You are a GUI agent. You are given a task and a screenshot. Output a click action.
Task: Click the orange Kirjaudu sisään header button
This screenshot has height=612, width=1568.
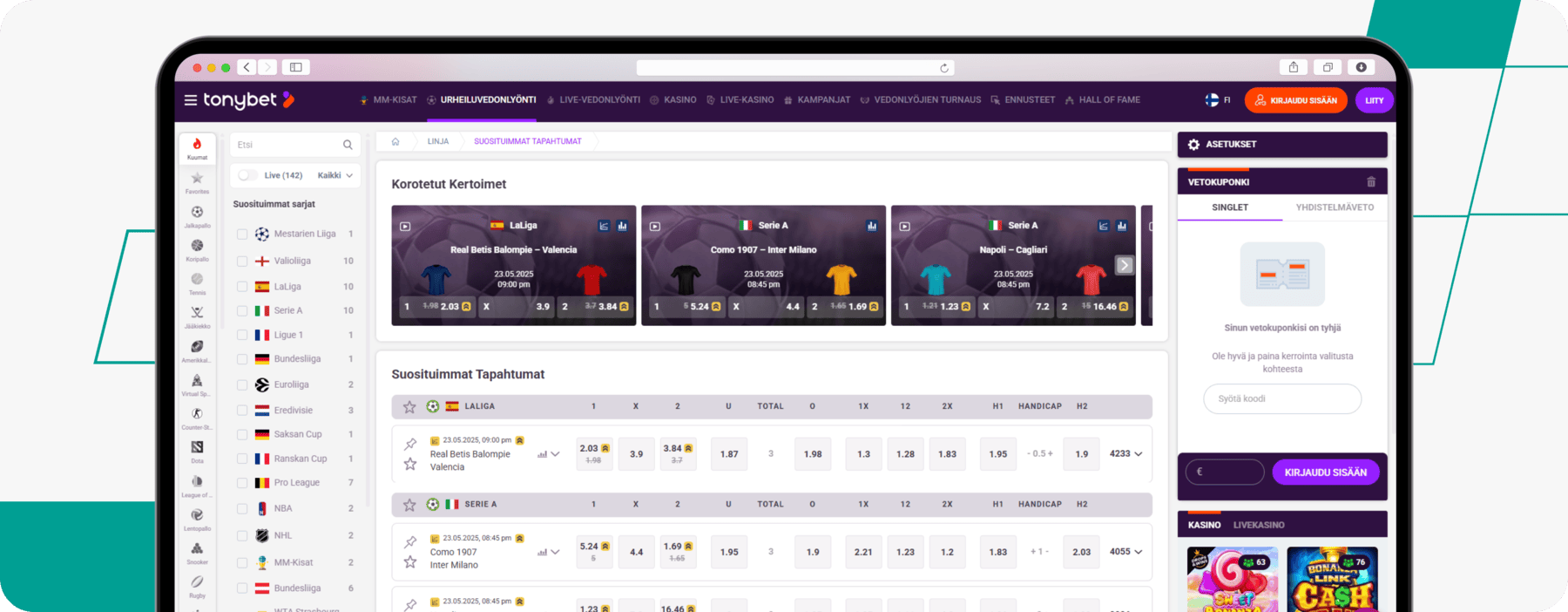1296,100
